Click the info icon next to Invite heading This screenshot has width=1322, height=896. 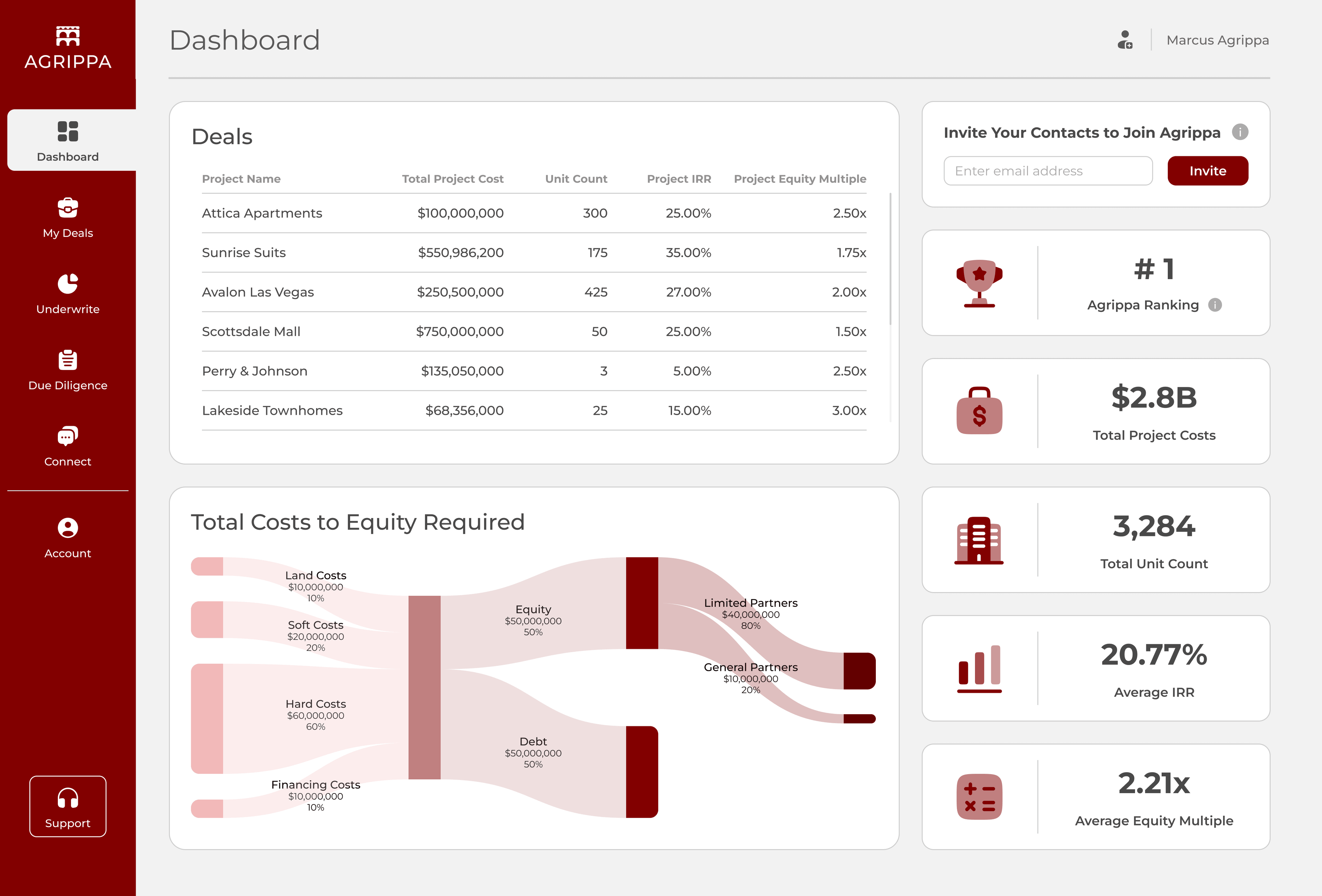tap(1240, 132)
